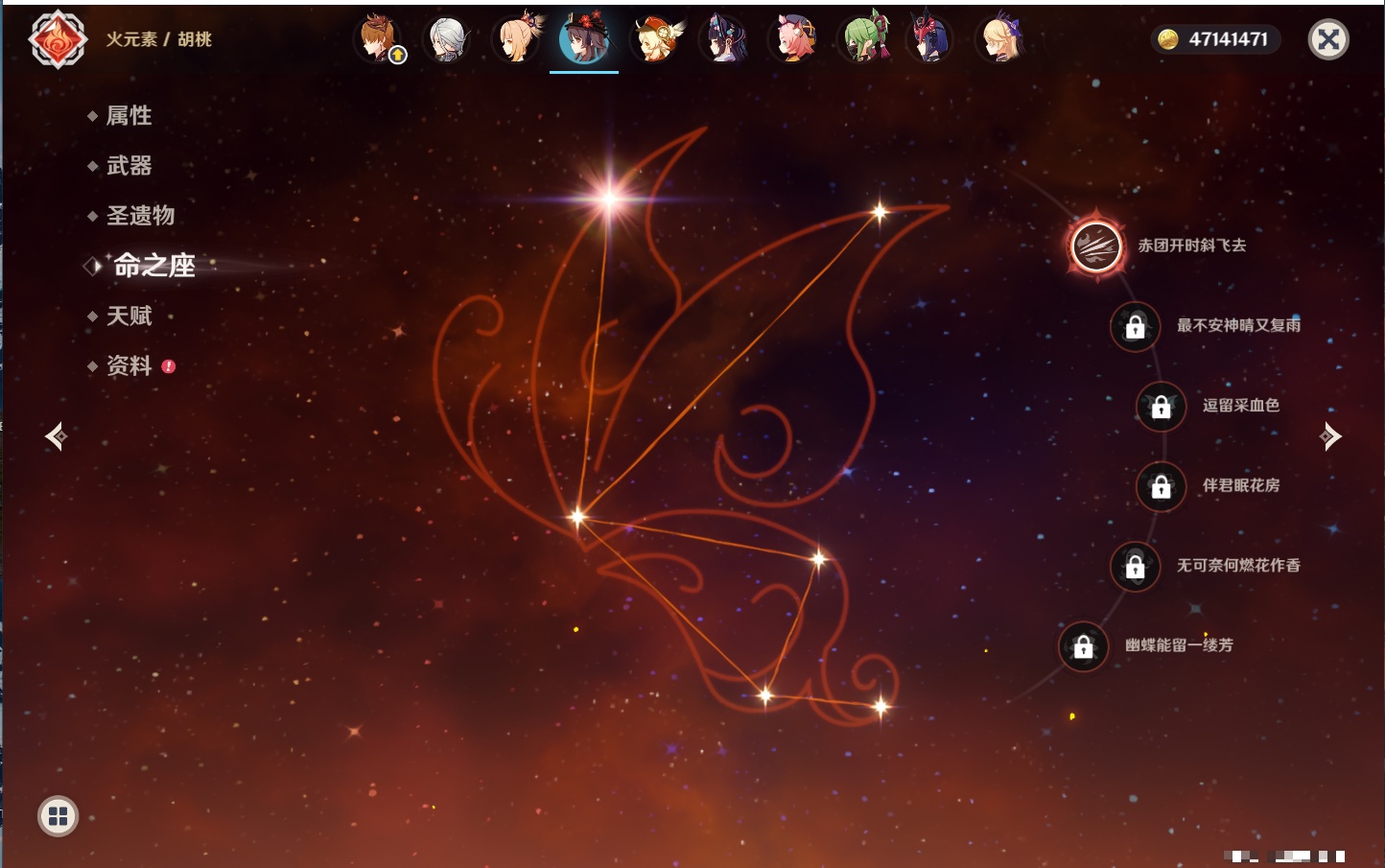Click the locked icon for 逗留采血色

pos(1161,406)
